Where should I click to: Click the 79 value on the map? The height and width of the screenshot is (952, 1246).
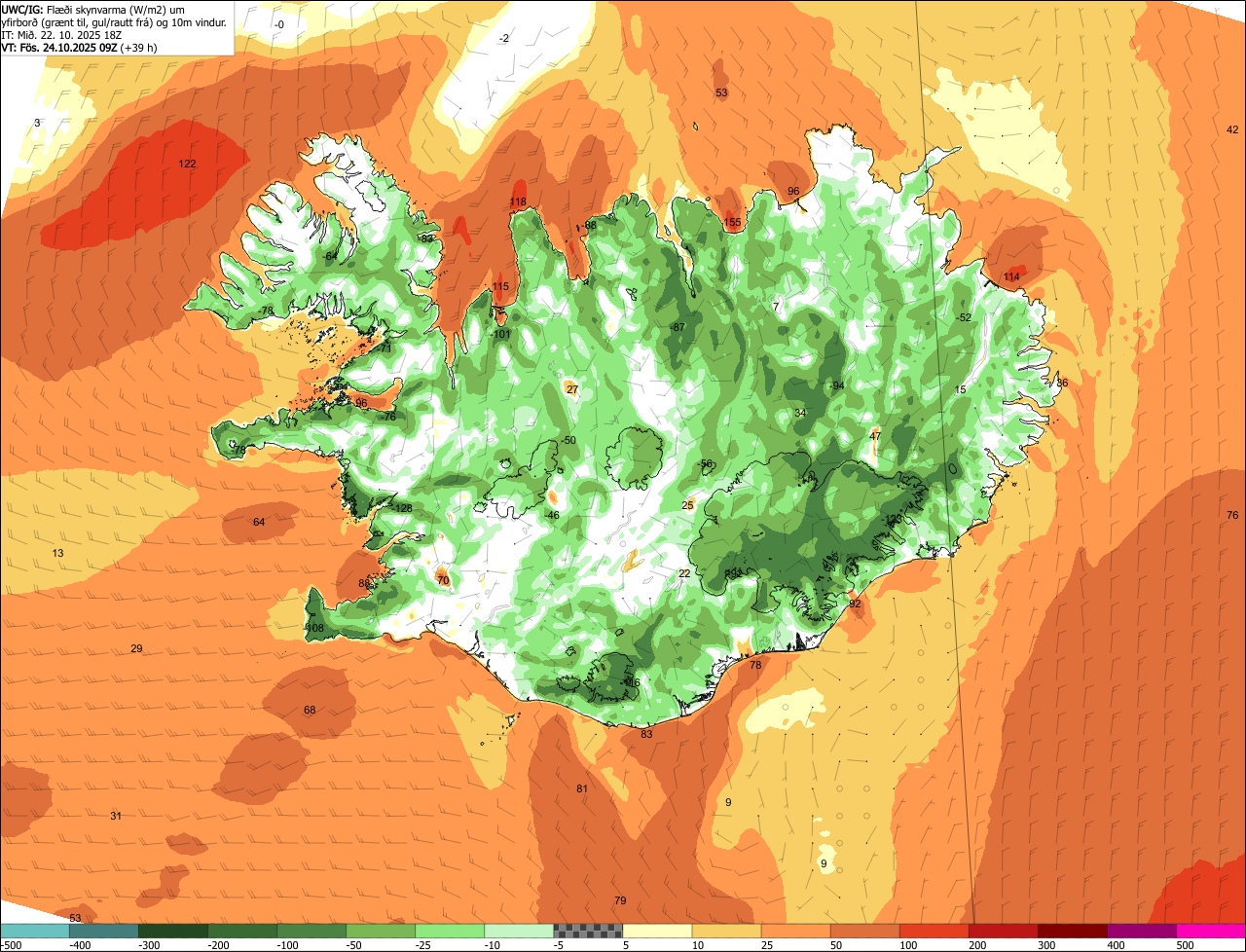620,900
